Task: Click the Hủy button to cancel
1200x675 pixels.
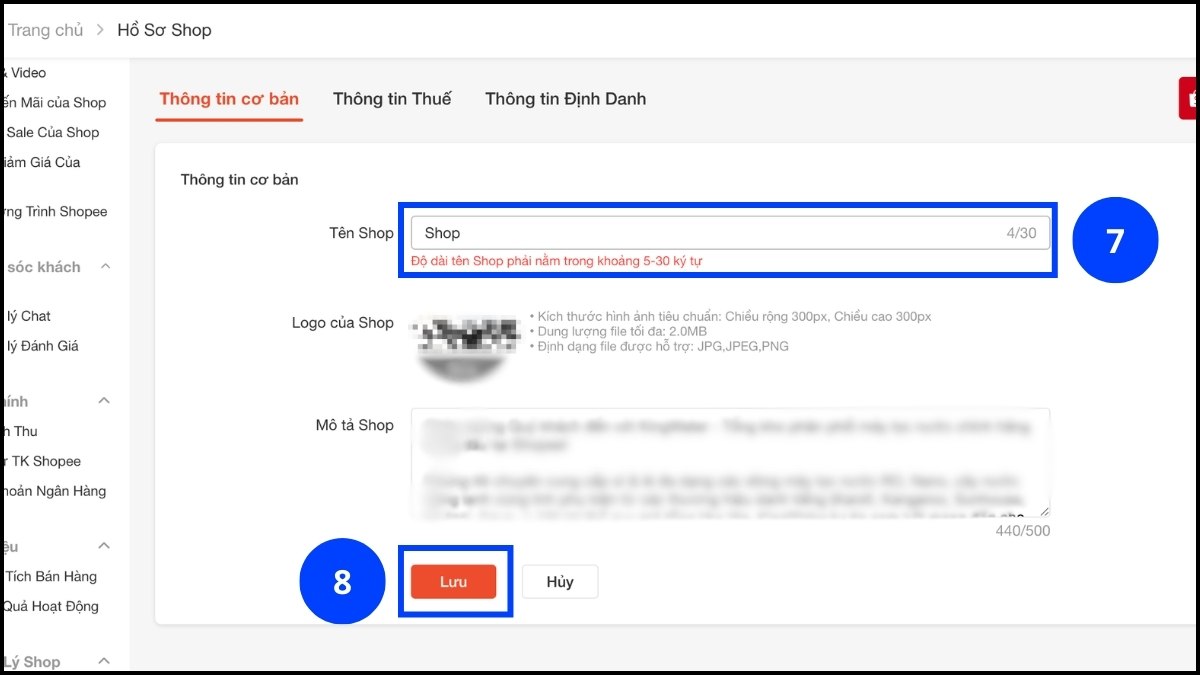Action: [x=559, y=581]
